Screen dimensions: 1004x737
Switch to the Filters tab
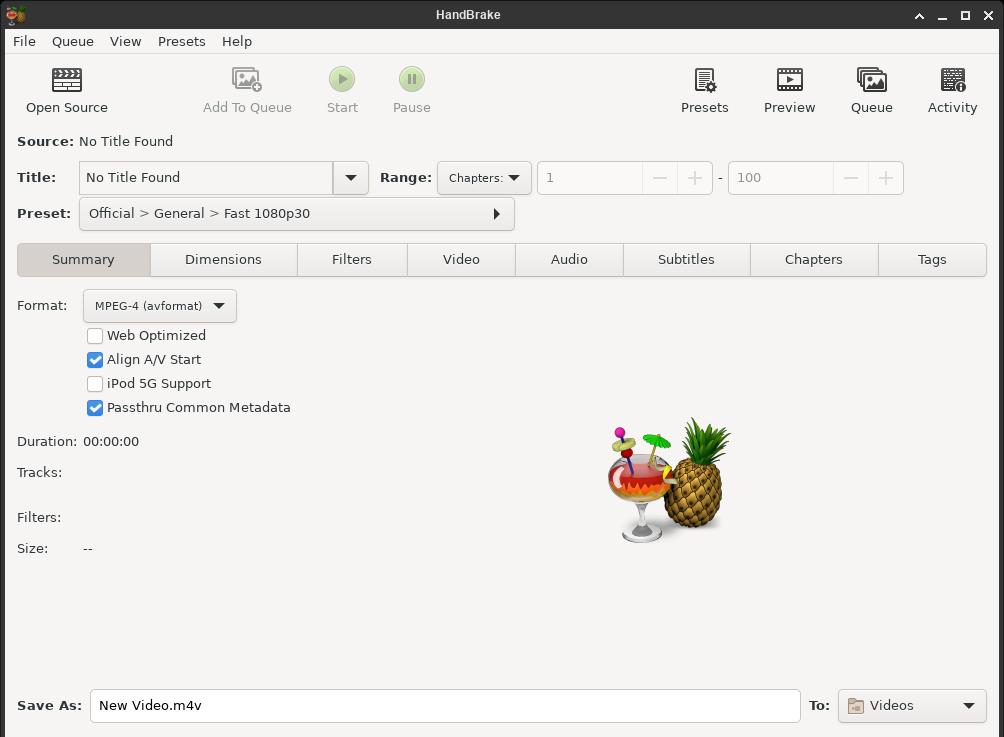click(x=352, y=259)
